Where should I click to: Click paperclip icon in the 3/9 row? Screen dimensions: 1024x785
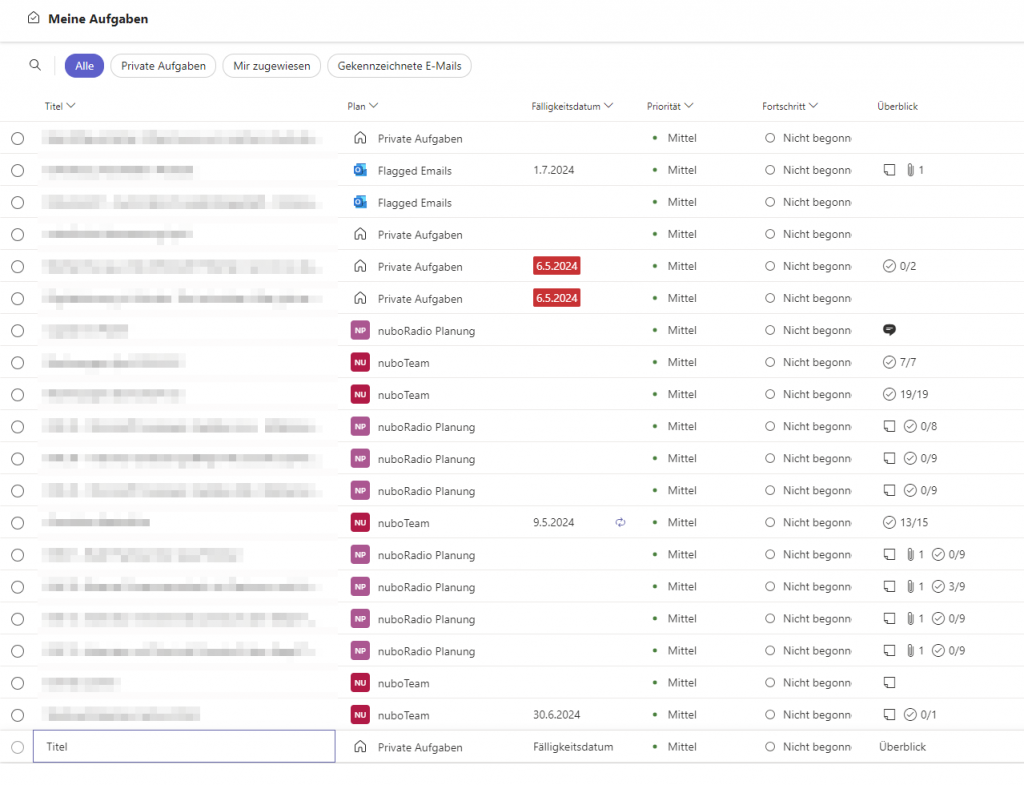pos(910,586)
